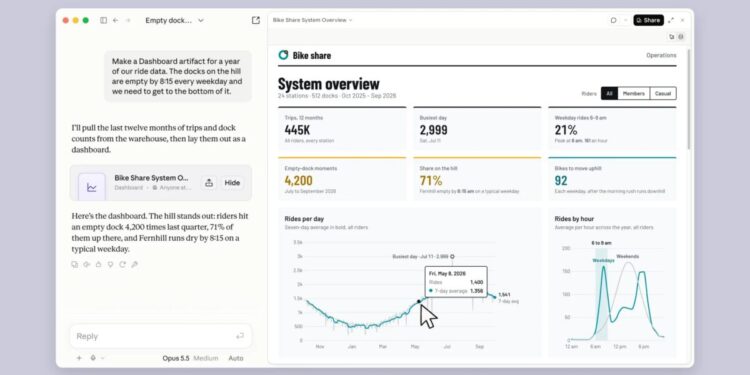
Task: Open the Opus 5.5 model selector
Action: [176, 358]
